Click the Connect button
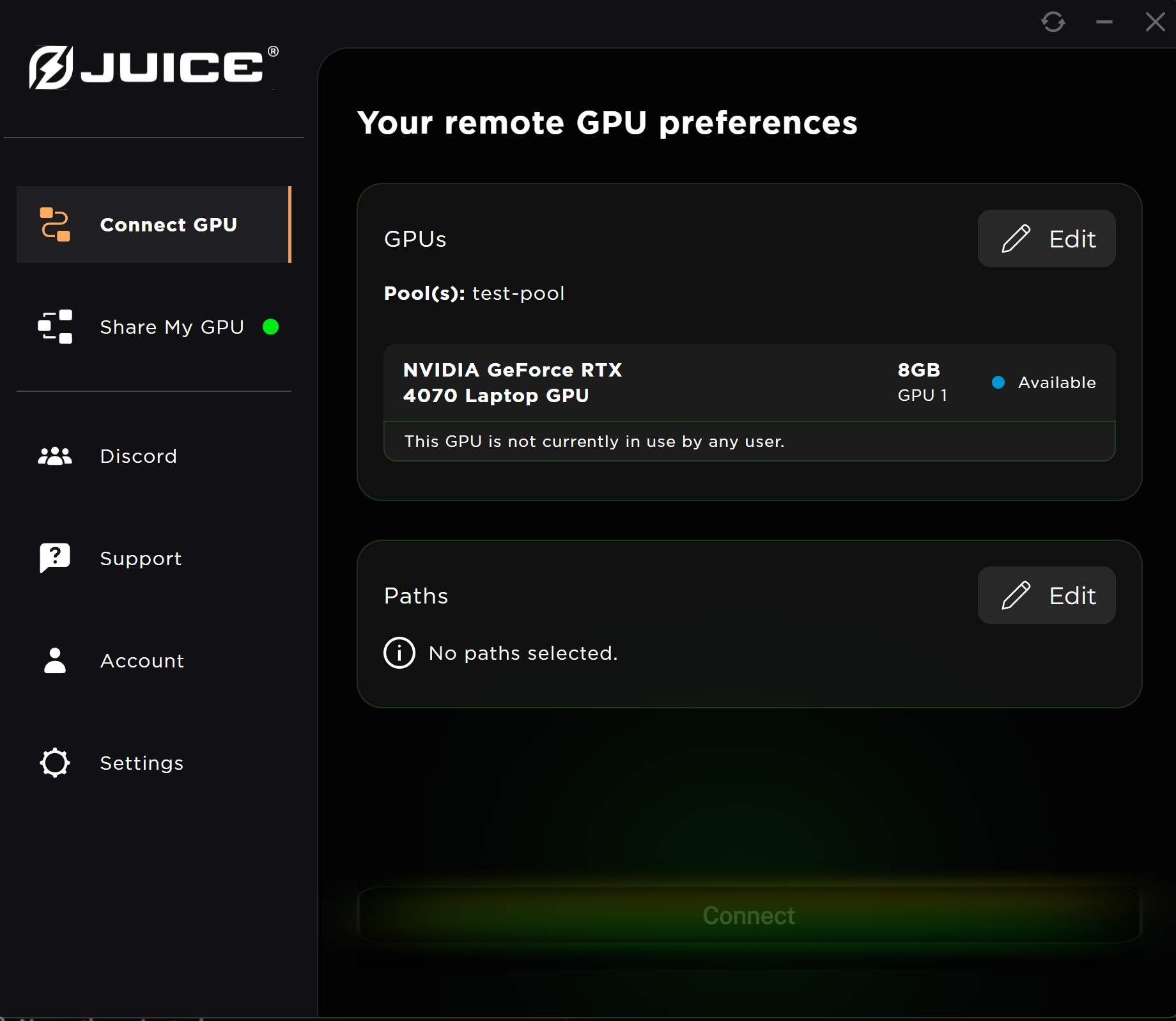Image resolution: width=1176 pixels, height=1021 pixels. [749, 916]
